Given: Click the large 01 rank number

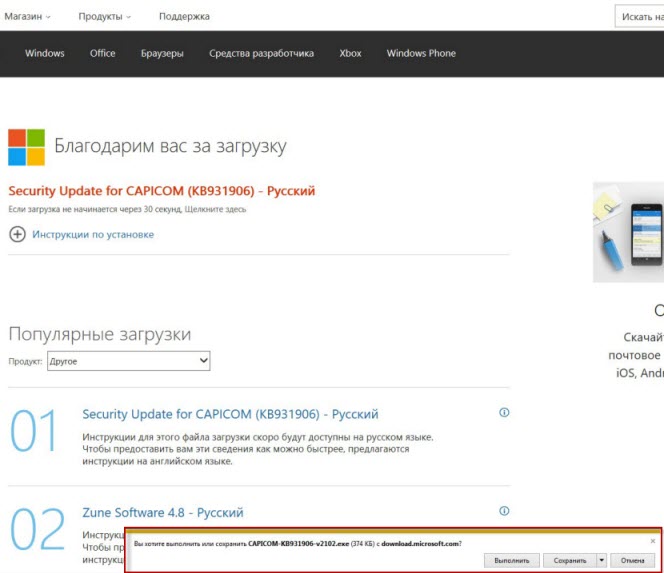Looking at the screenshot, I should tap(33, 431).
